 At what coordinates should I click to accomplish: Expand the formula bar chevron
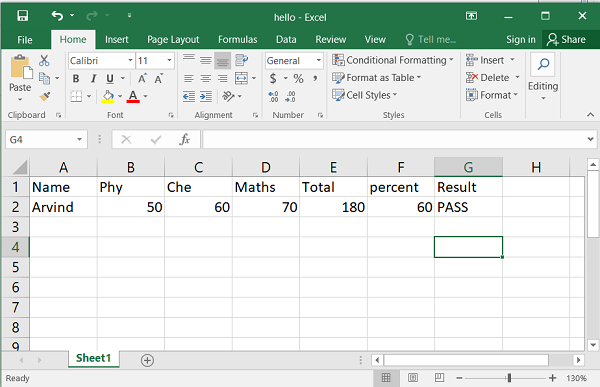(x=590, y=139)
